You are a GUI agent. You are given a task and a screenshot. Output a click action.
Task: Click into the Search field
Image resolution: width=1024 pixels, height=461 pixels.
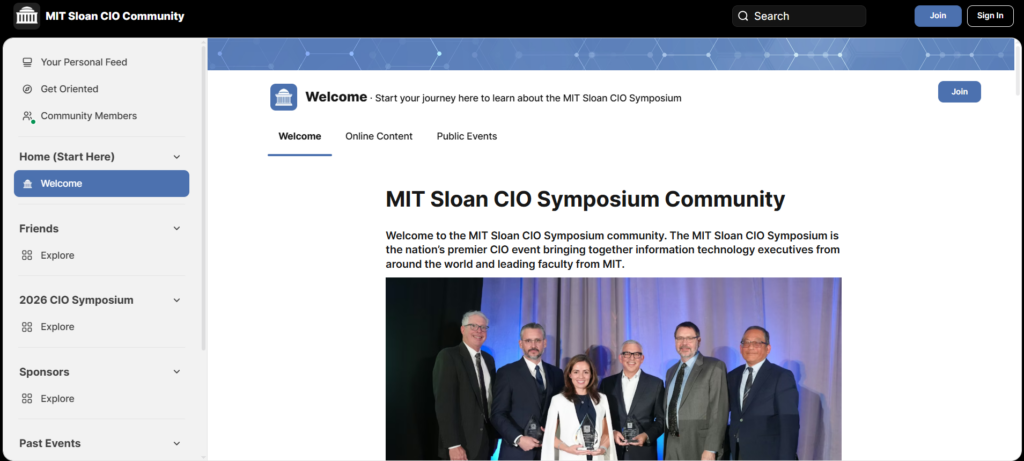[x=799, y=16]
